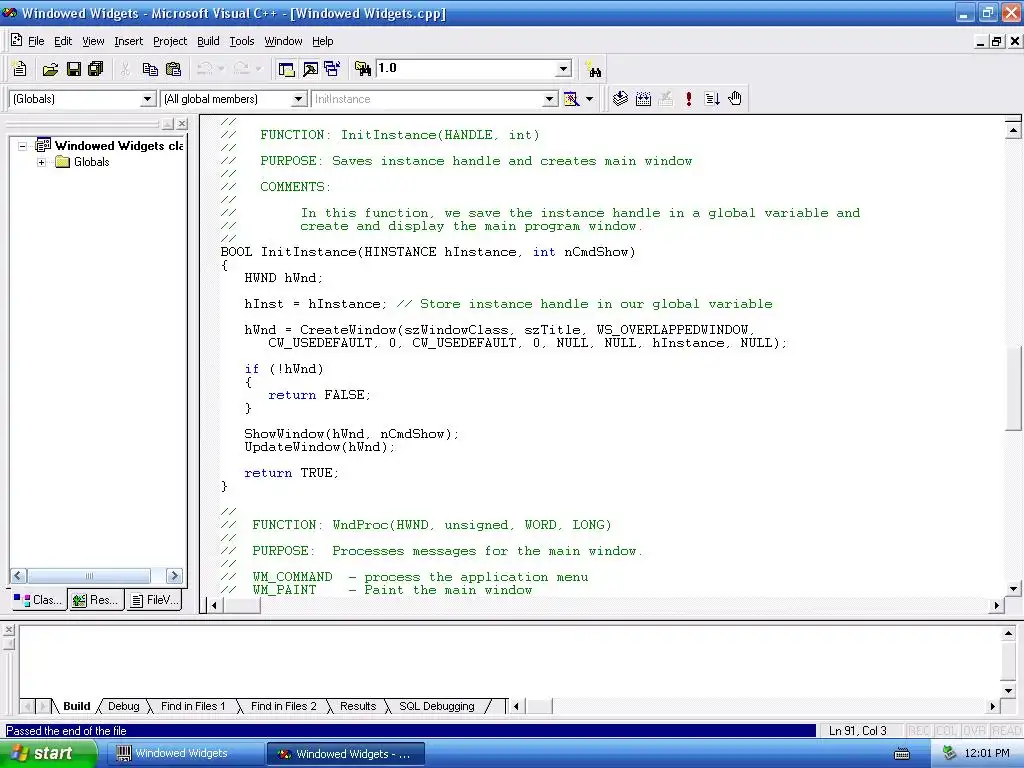Screen dimensions: 1024x768
Task: Select Windowed Widgets classes root item
Action: click(119, 146)
